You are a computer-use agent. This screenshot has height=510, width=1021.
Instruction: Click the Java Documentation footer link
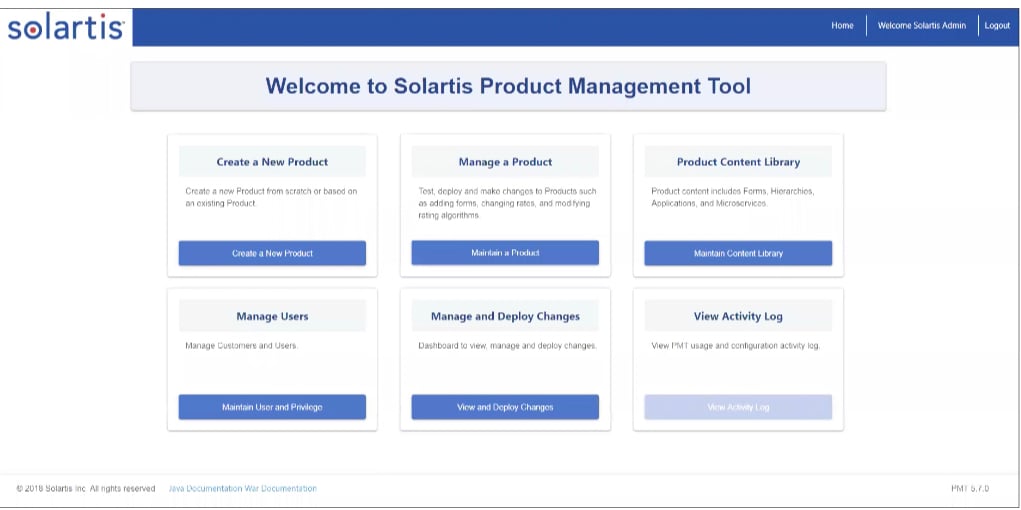click(x=200, y=489)
